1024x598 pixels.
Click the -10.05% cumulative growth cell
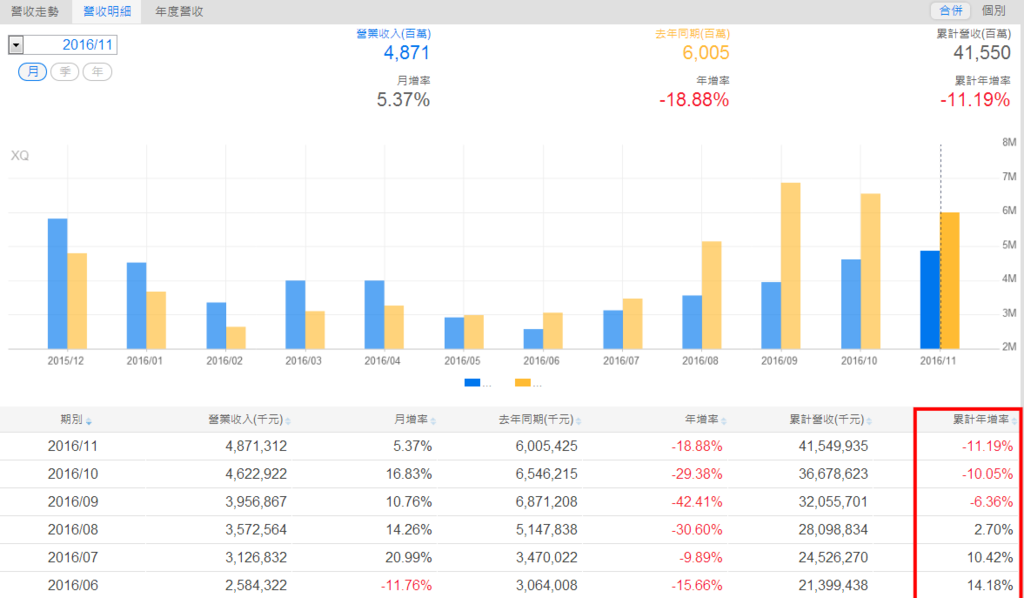pos(988,474)
